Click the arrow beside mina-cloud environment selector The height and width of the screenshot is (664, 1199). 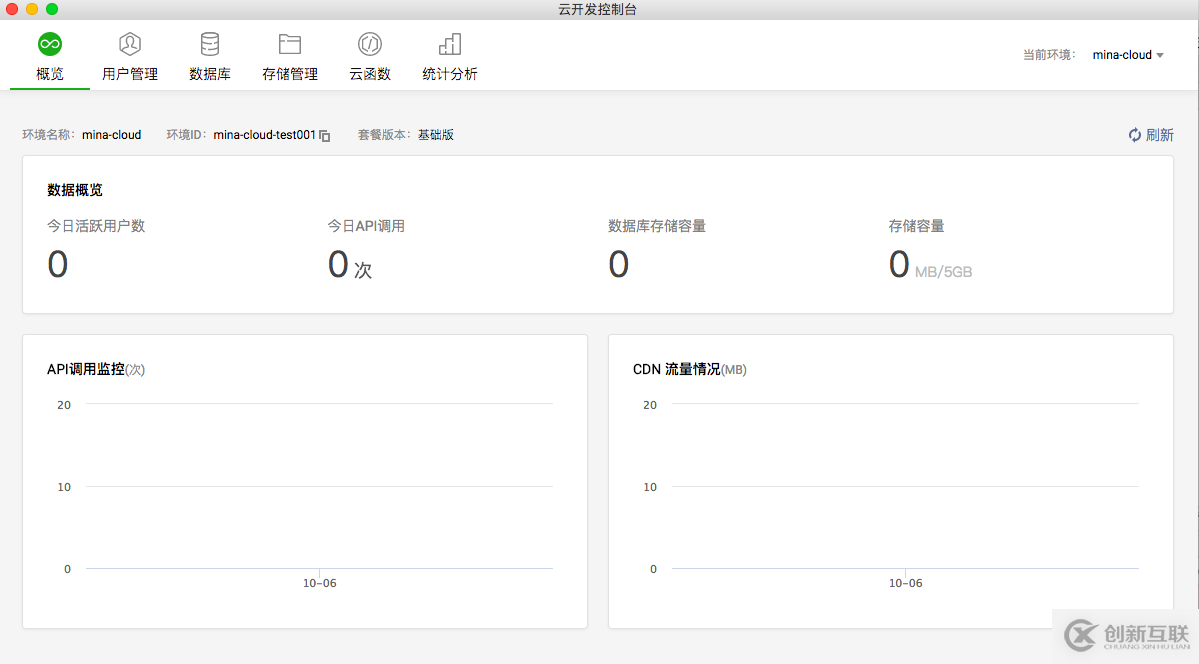tap(1160, 56)
